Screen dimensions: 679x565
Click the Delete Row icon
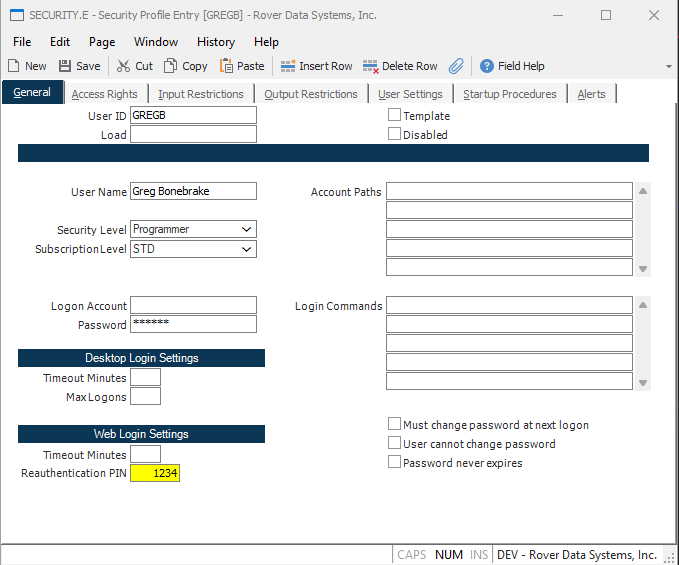(x=371, y=66)
